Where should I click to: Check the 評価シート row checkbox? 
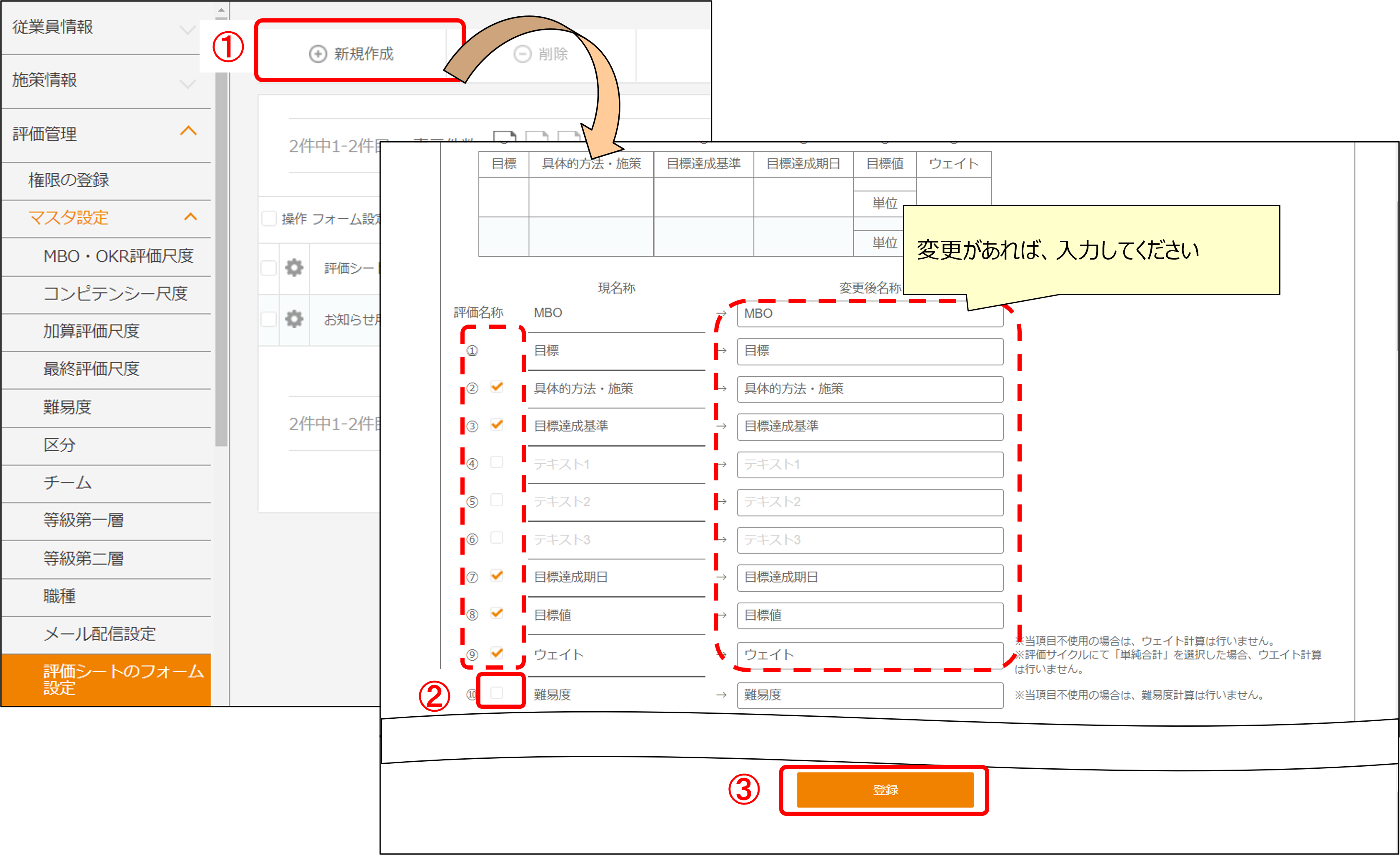(x=269, y=267)
